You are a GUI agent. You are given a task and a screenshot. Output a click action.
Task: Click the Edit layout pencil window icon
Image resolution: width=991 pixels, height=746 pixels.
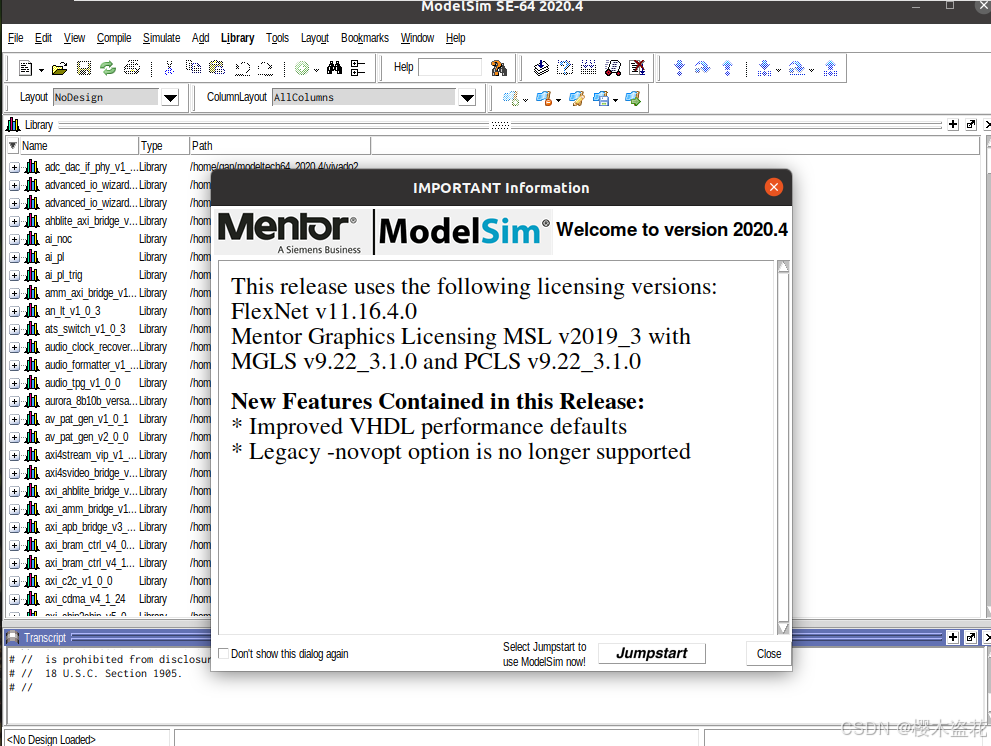click(576, 99)
